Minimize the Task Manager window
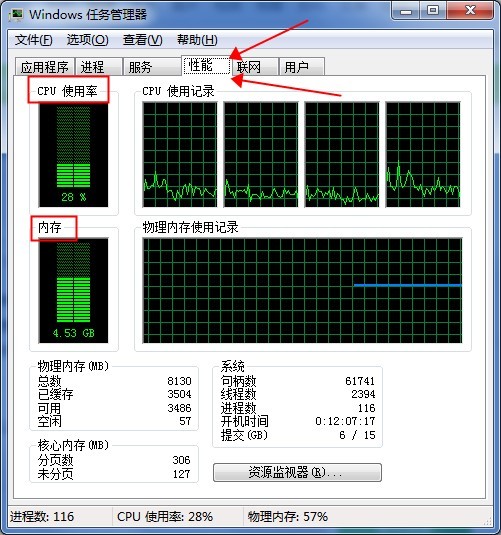 coord(406,11)
